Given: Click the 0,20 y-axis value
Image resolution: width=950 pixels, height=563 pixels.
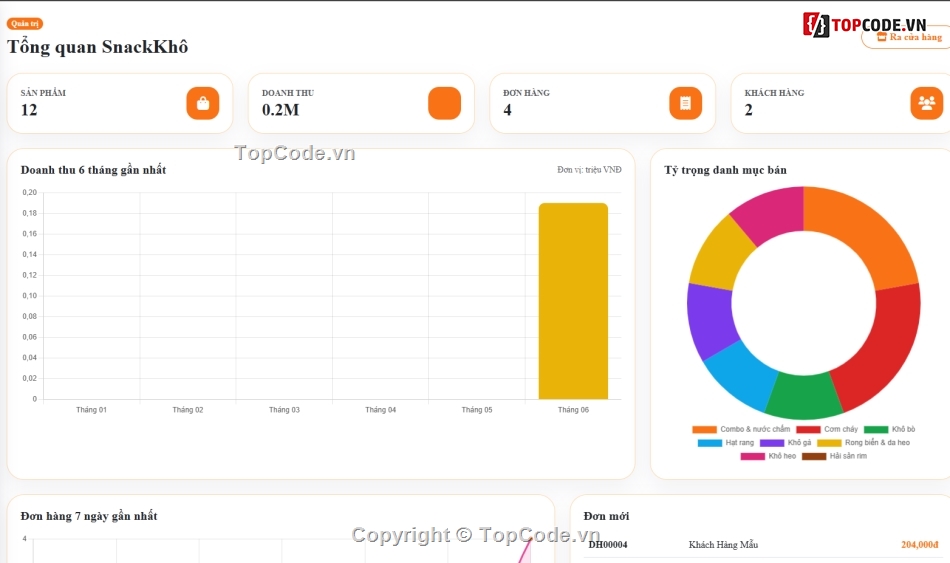Looking at the screenshot, I should [x=30, y=193].
